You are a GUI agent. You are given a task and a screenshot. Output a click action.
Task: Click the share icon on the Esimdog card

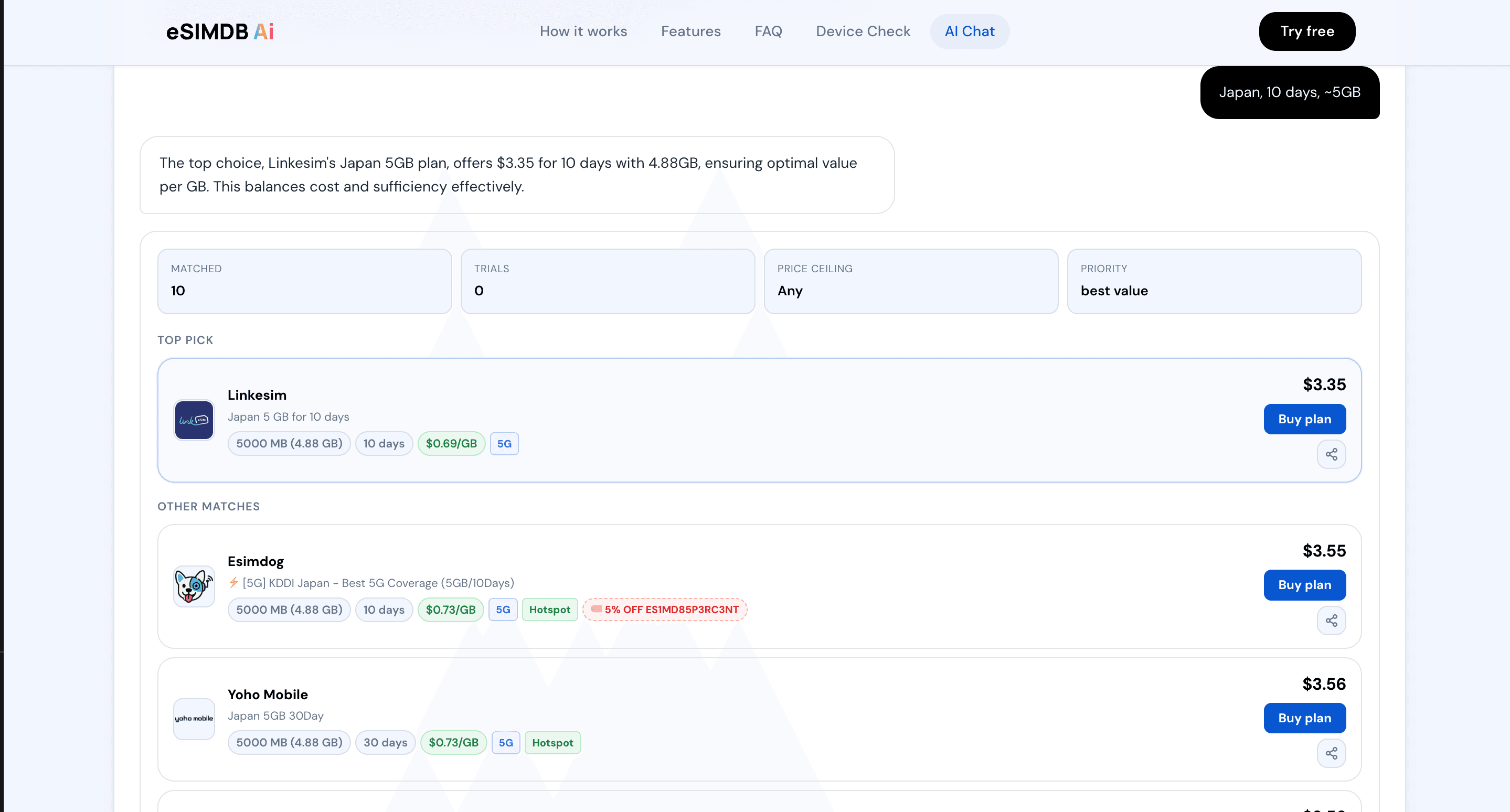point(1331,621)
